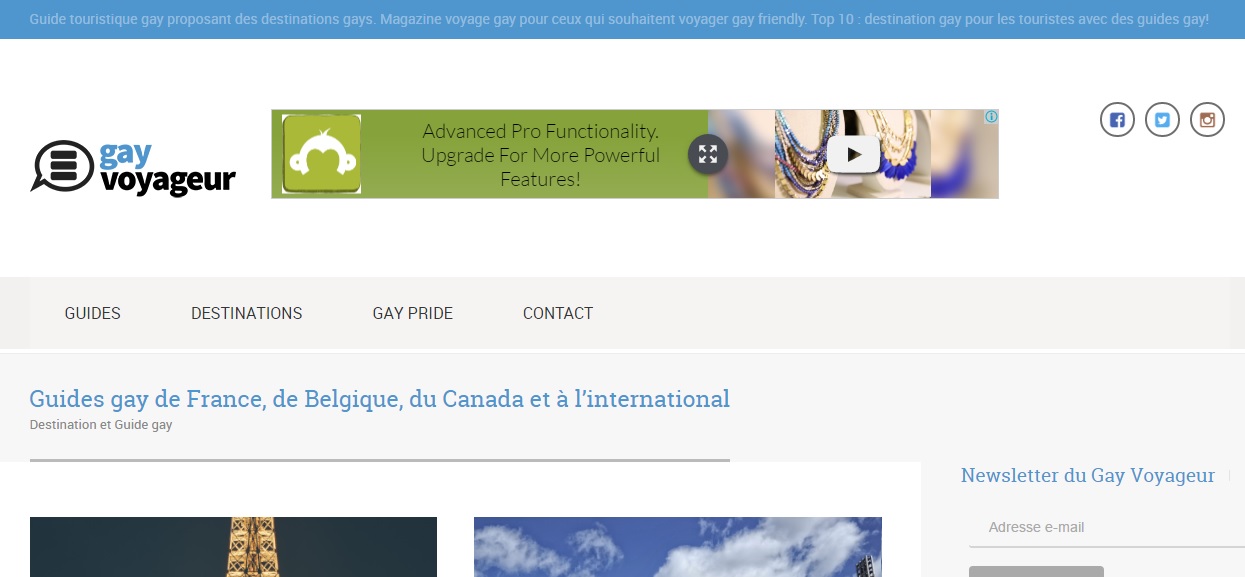Play the ad video
Screen dimensions: 1245x577
[853, 154]
